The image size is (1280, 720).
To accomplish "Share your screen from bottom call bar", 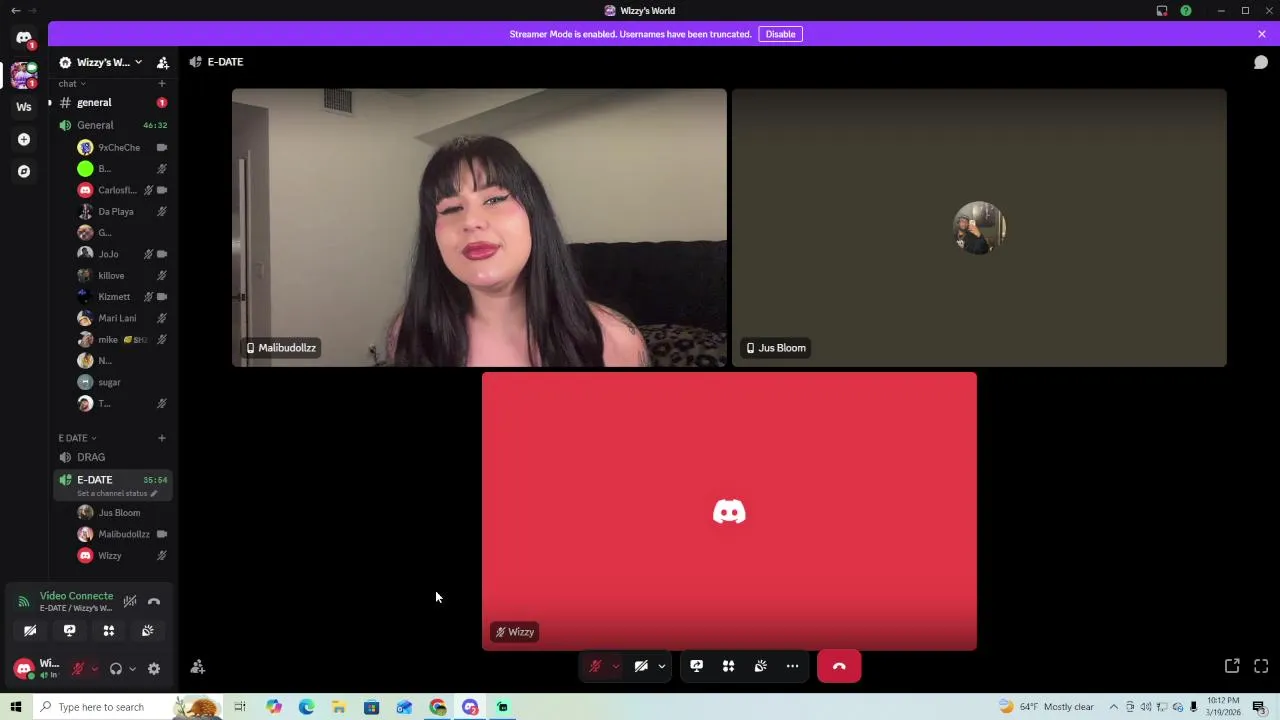I will pos(696,666).
